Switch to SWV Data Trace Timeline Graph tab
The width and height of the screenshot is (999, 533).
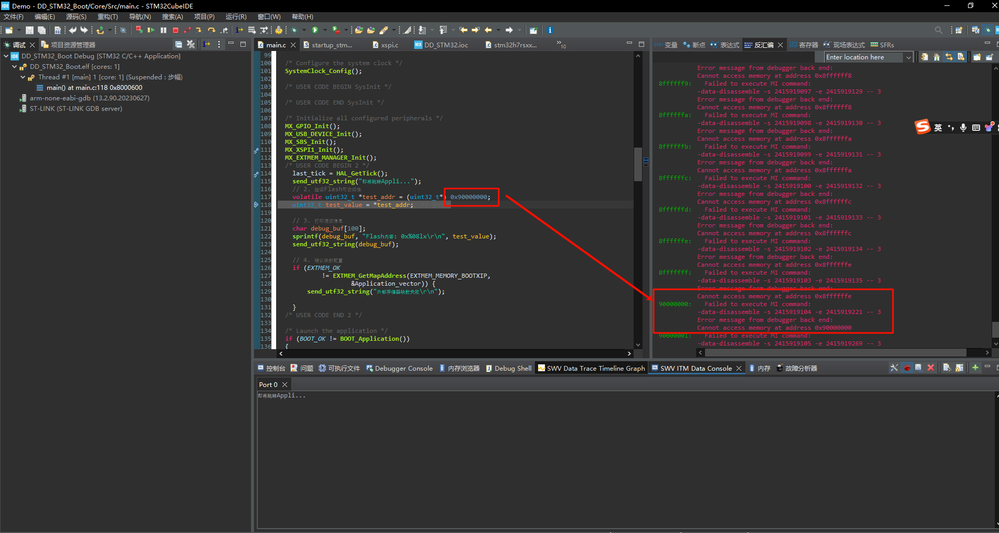(x=591, y=368)
